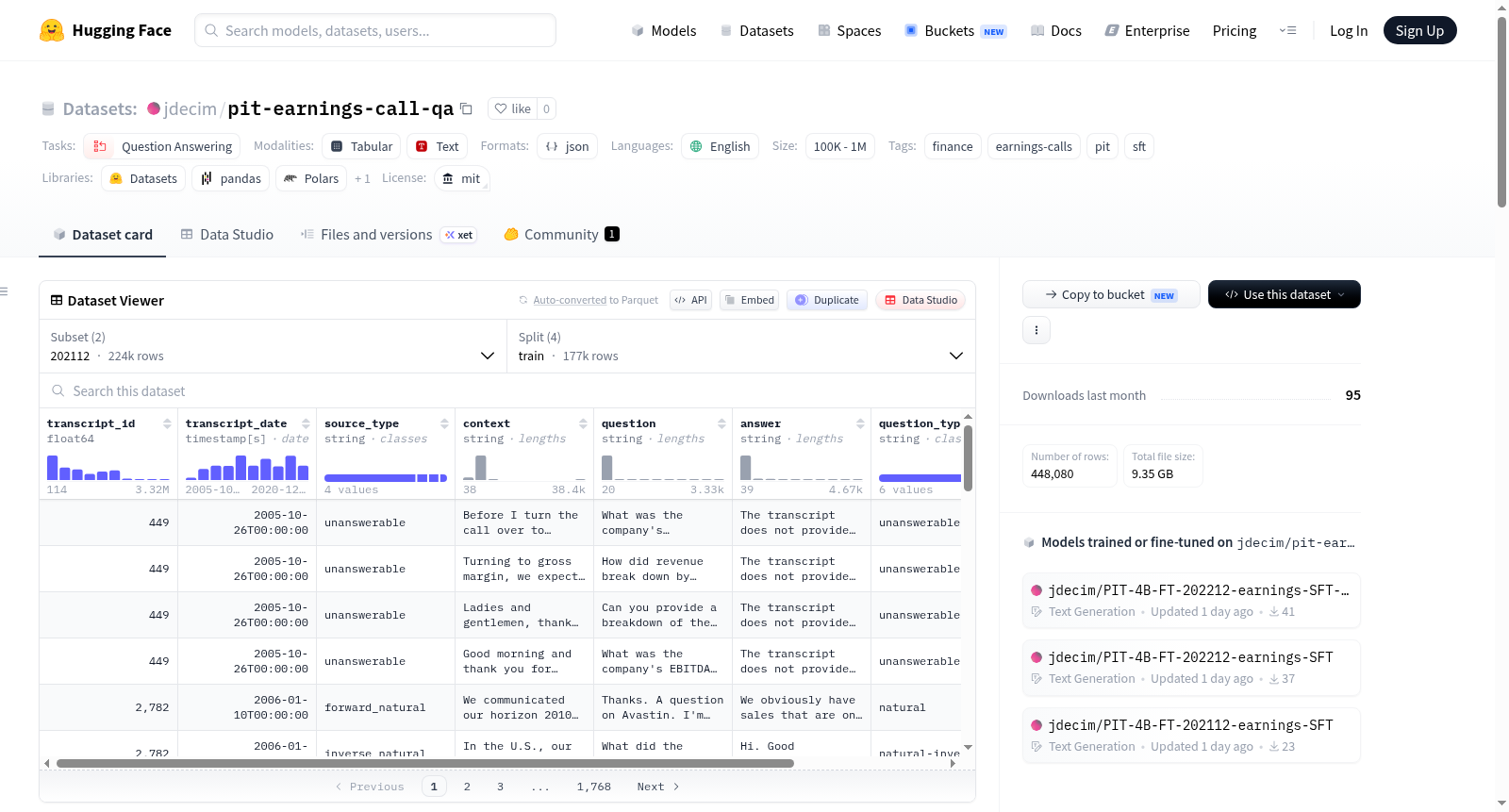Viewport: 1509px width, 812px height.
Task: Click the earnings-calls tag
Action: click(x=1034, y=146)
